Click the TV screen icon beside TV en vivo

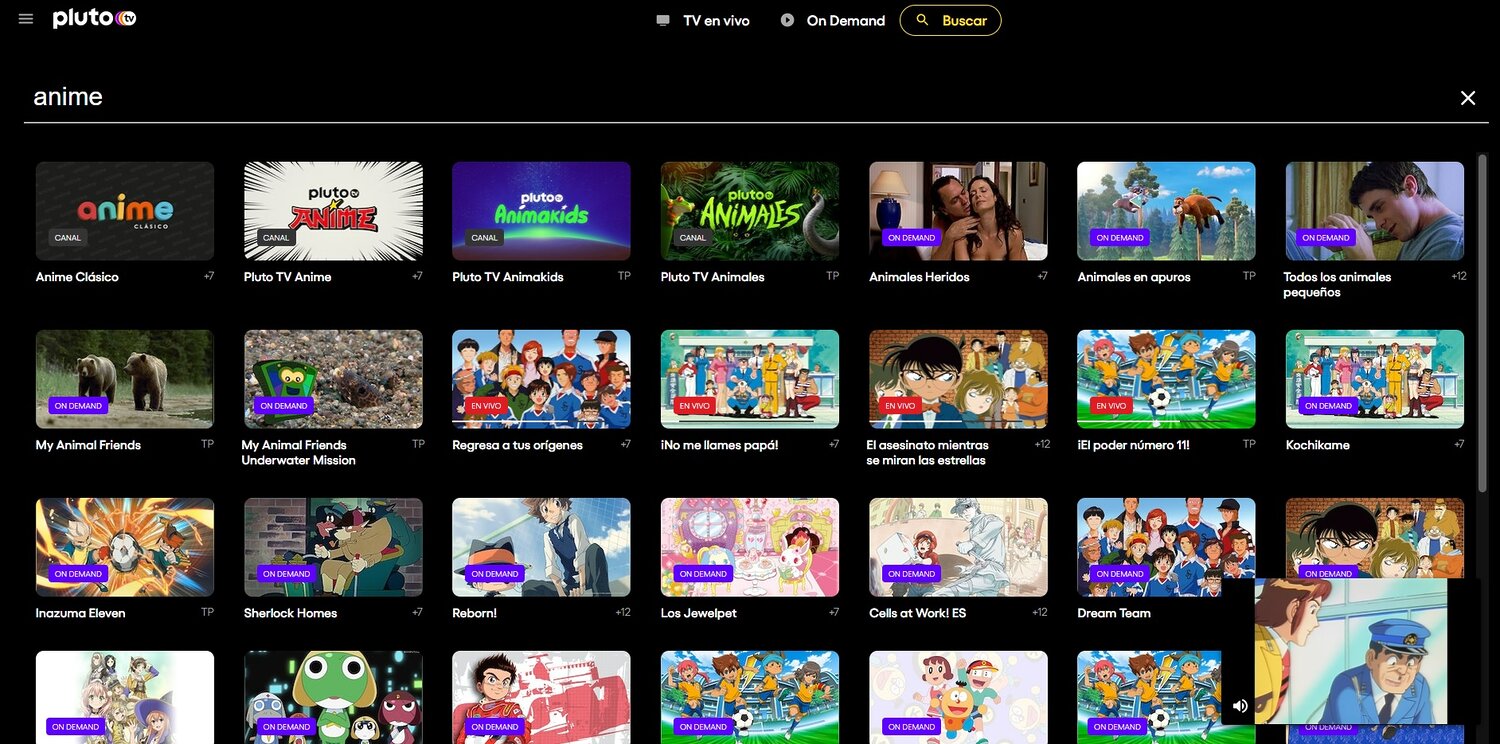661,19
